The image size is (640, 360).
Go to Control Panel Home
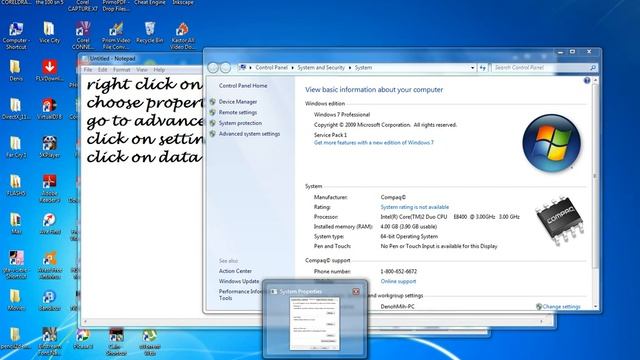243,86
